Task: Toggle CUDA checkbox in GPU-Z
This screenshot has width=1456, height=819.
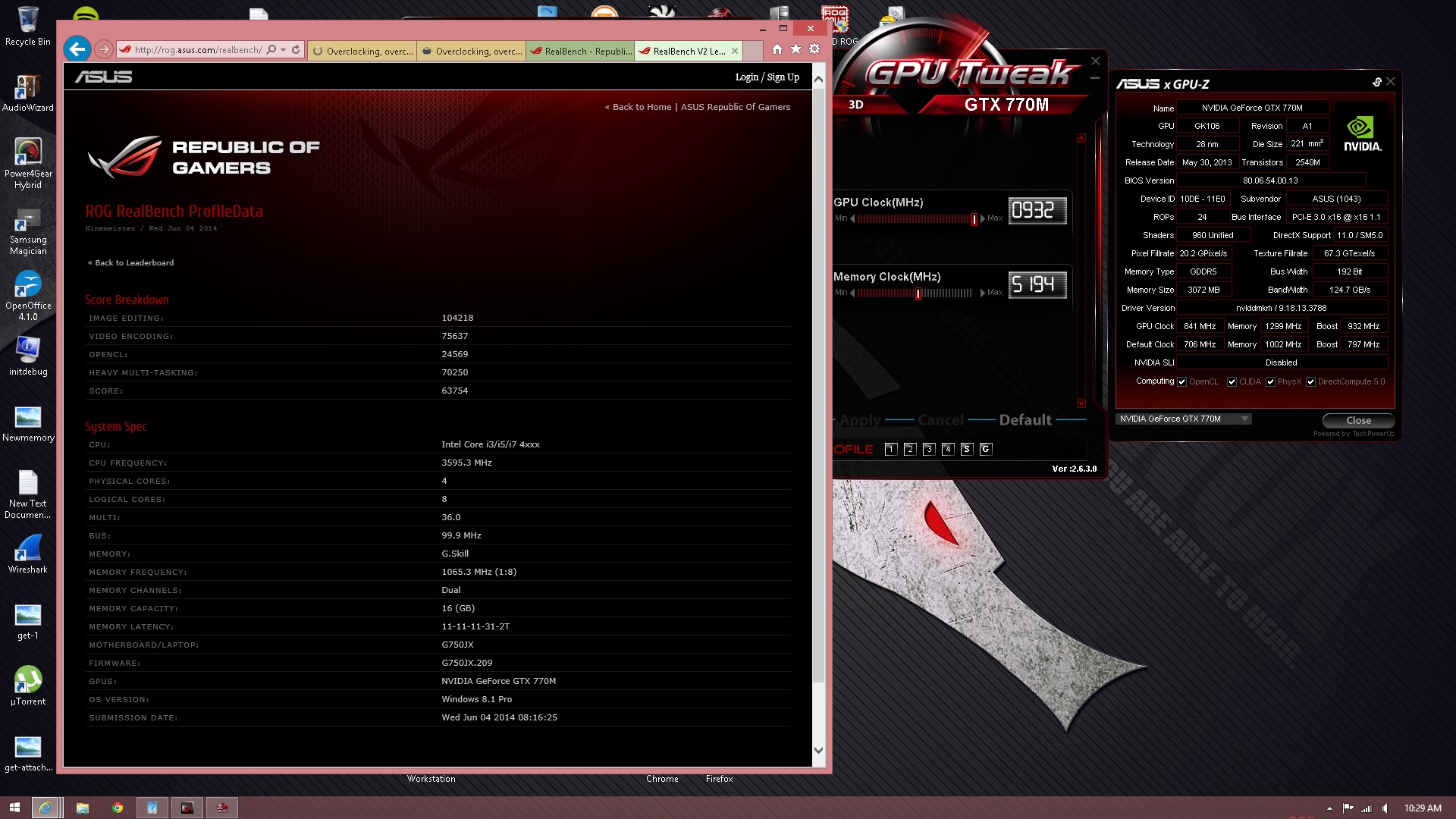Action: (1232, 382)
